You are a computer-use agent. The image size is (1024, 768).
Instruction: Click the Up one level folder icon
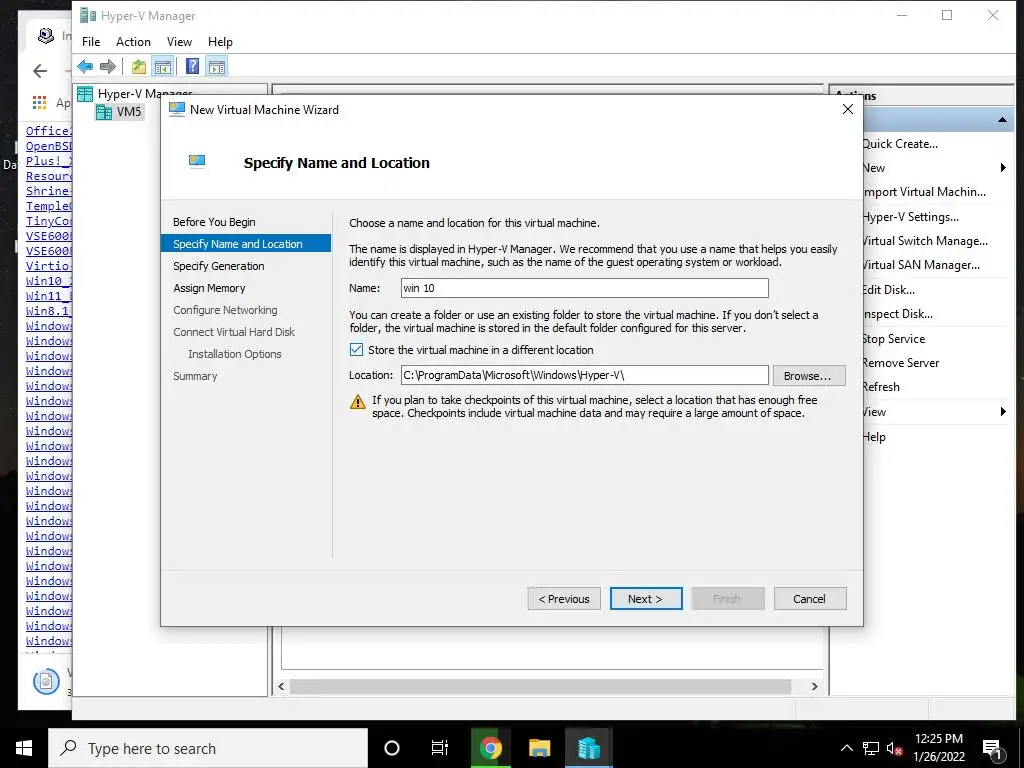click(138, 66)
